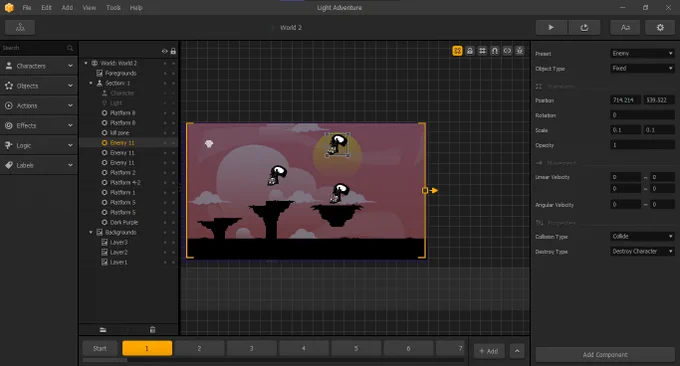Click the small character sprite in scene
This screenshot has height=366, width=680.
[x=209, y=144]
